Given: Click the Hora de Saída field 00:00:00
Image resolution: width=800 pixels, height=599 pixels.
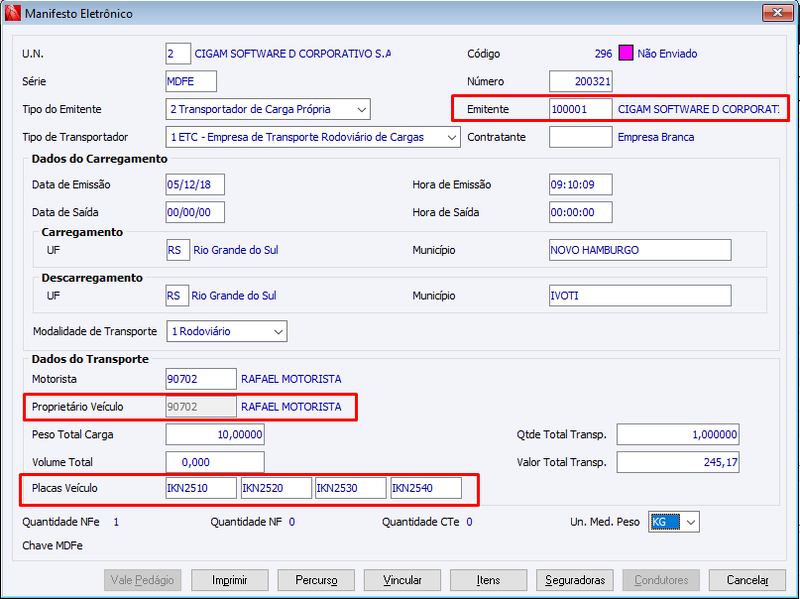Looking at the screenshot, I should tap(581, 212).
